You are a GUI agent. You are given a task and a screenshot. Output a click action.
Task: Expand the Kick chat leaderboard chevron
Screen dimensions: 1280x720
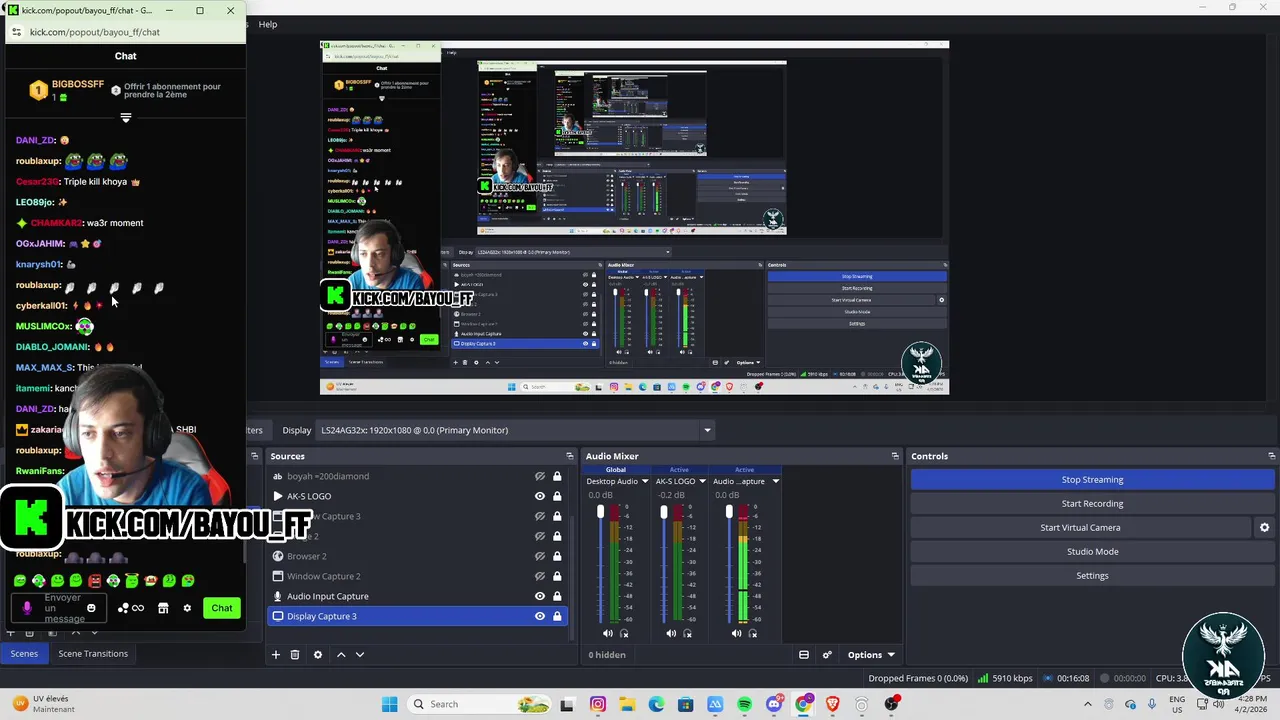125,117
